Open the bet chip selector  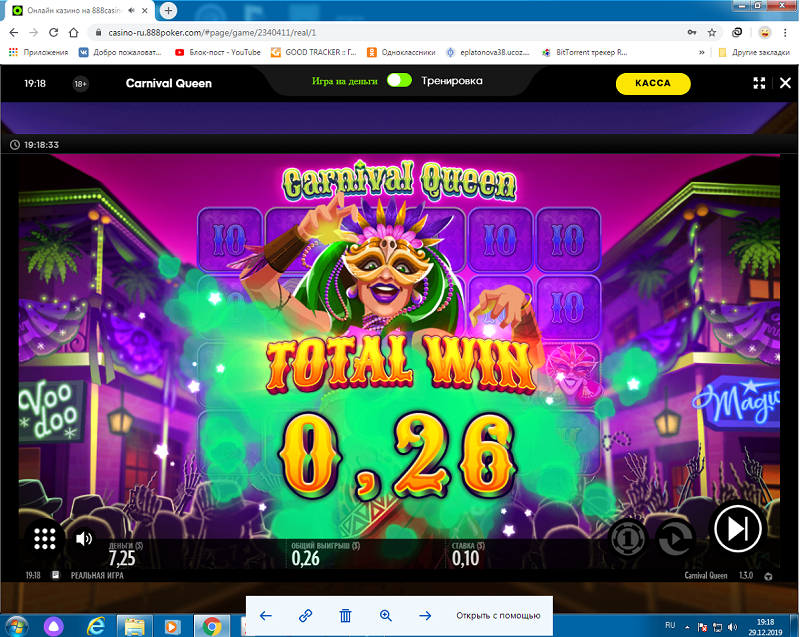628,538
